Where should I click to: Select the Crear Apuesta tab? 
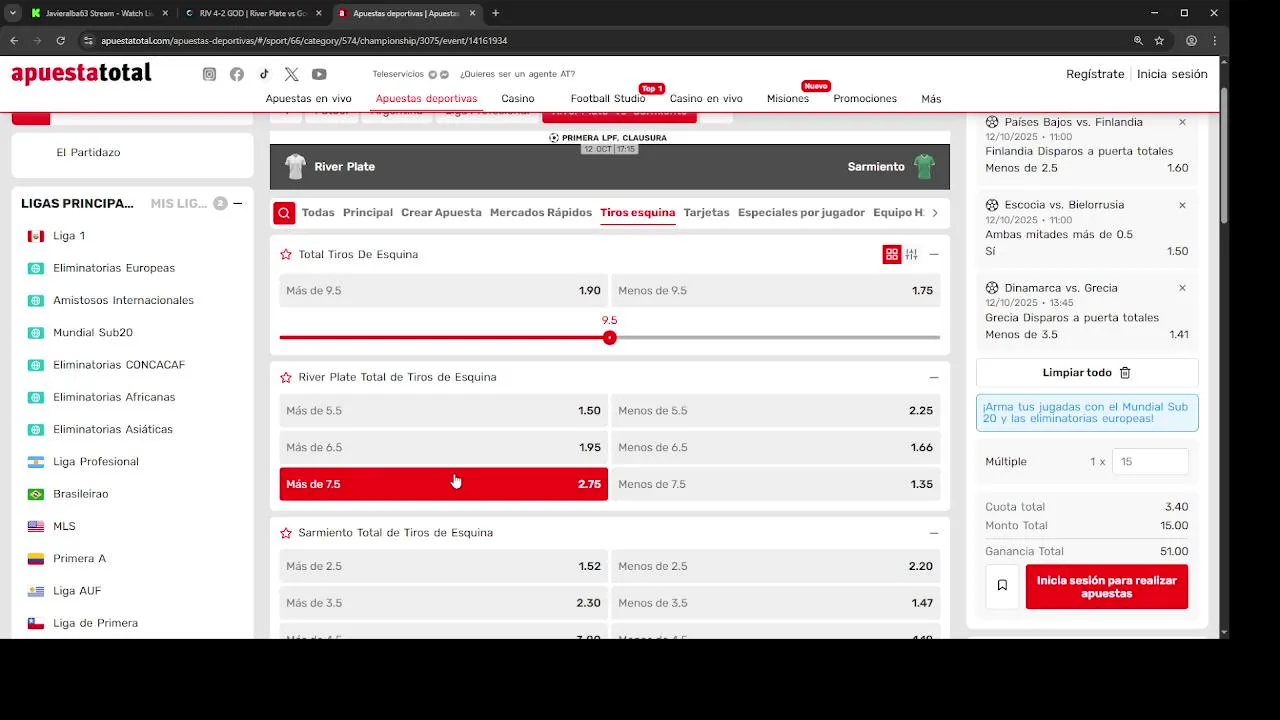[441, 213]
